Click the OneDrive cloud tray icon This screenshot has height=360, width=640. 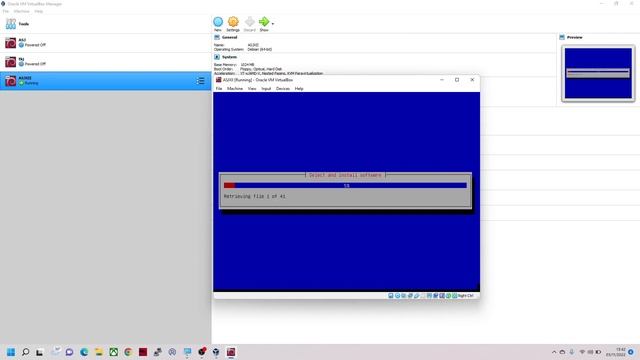(562, 352)
